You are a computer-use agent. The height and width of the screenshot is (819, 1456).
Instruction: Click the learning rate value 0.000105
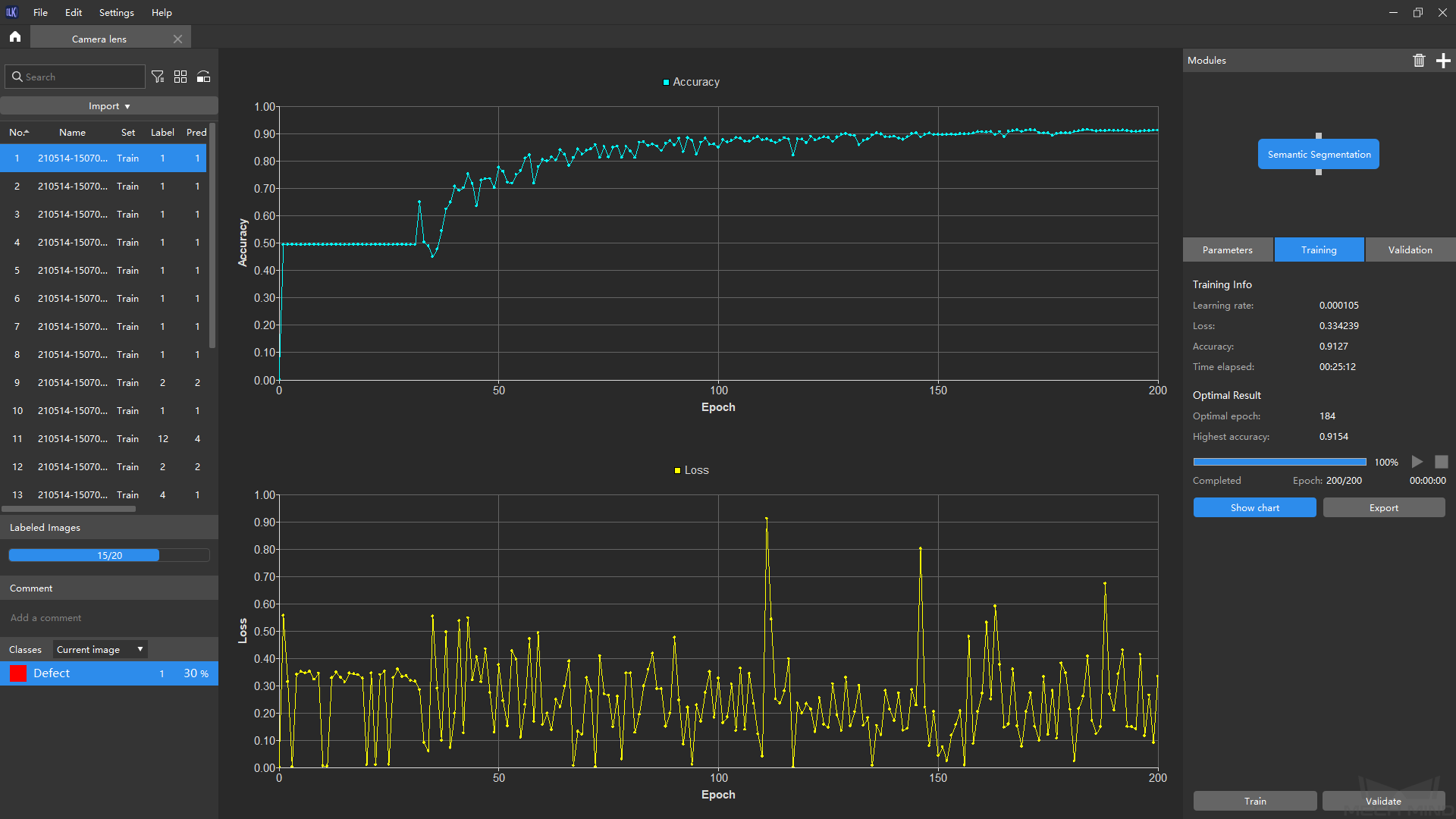click(1338, 306)
